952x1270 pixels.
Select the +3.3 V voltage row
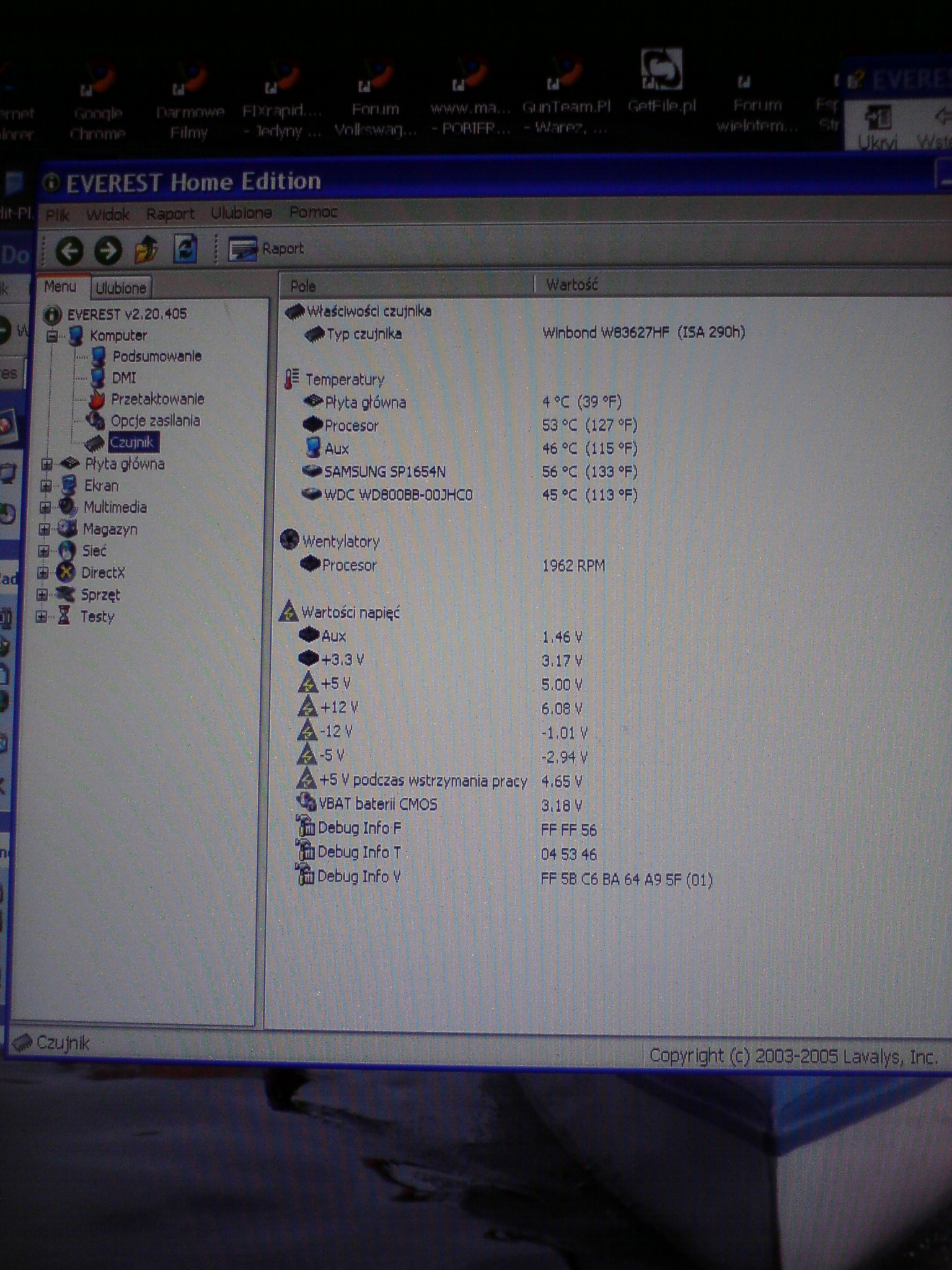[x=441, y=660]
